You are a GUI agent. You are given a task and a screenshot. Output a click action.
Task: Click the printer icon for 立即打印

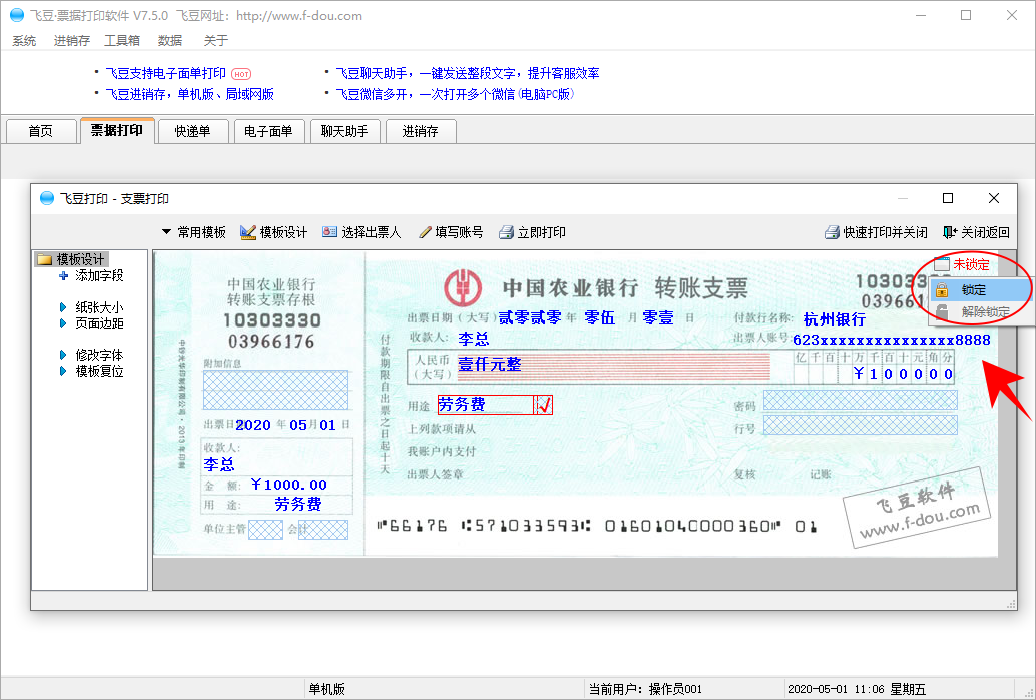pyautogui.click(x=506, y=232)
